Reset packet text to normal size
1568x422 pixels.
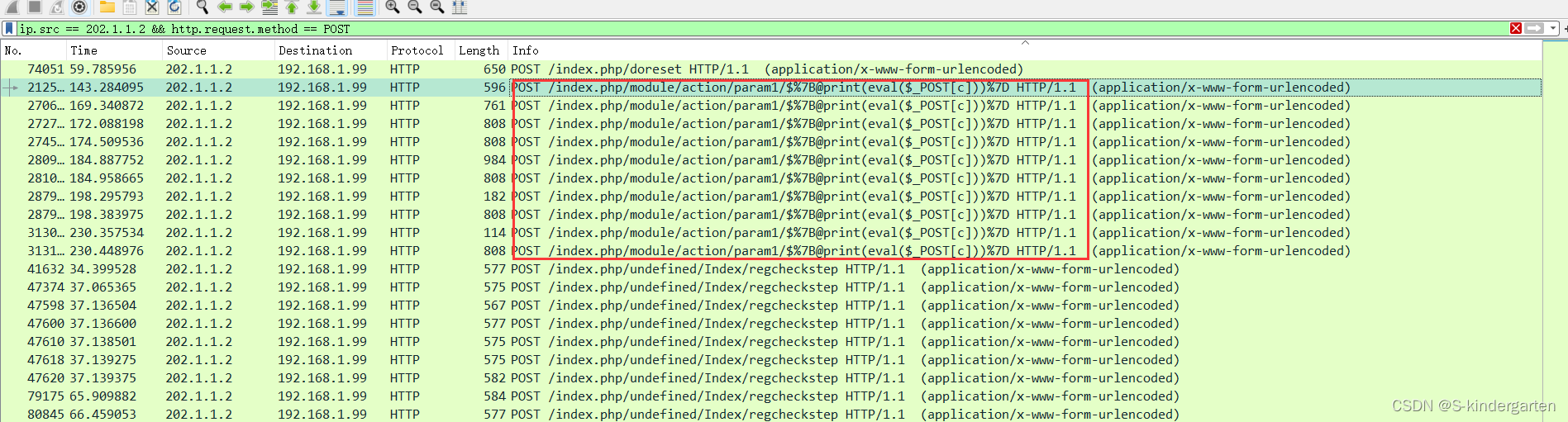click(x=437, y=7)
